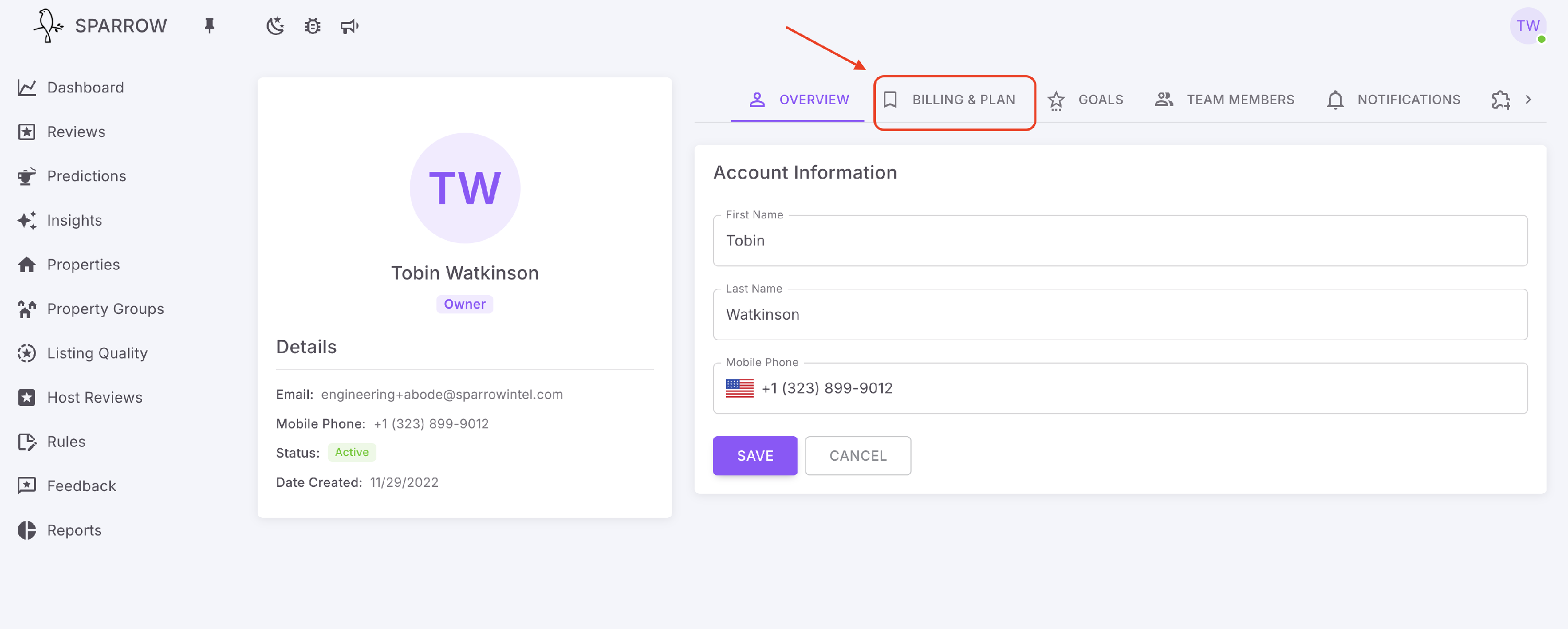The width and height of the screenshot is (1568, 629).
Task: Open country flag selector in phone field
Action: [x=740, y=388]
